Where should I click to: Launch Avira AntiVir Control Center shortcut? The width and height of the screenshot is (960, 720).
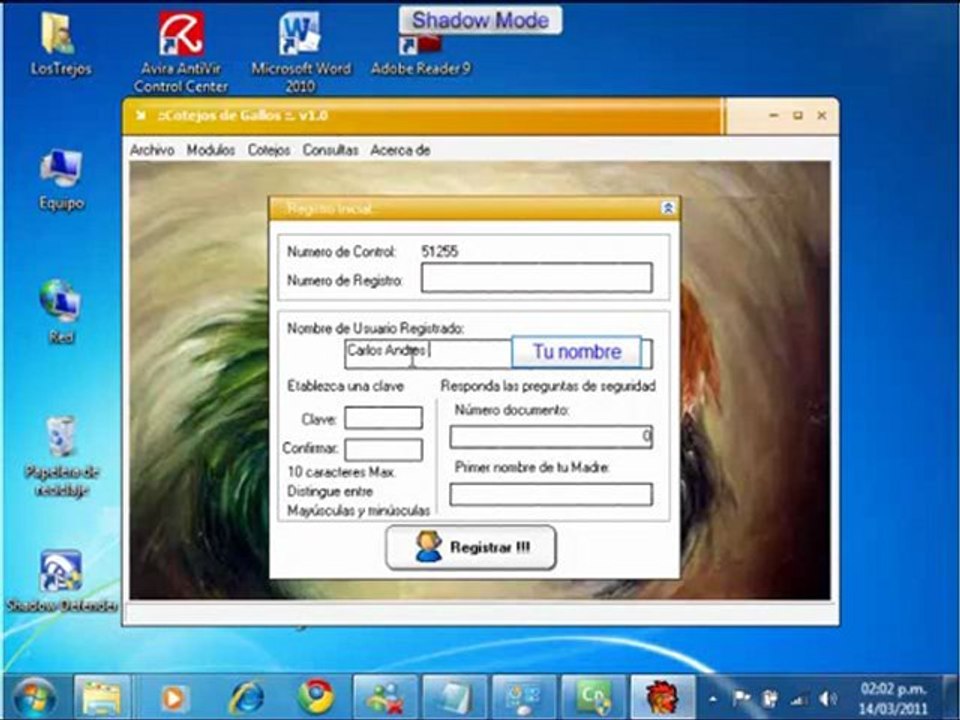(x=181, y=52)
